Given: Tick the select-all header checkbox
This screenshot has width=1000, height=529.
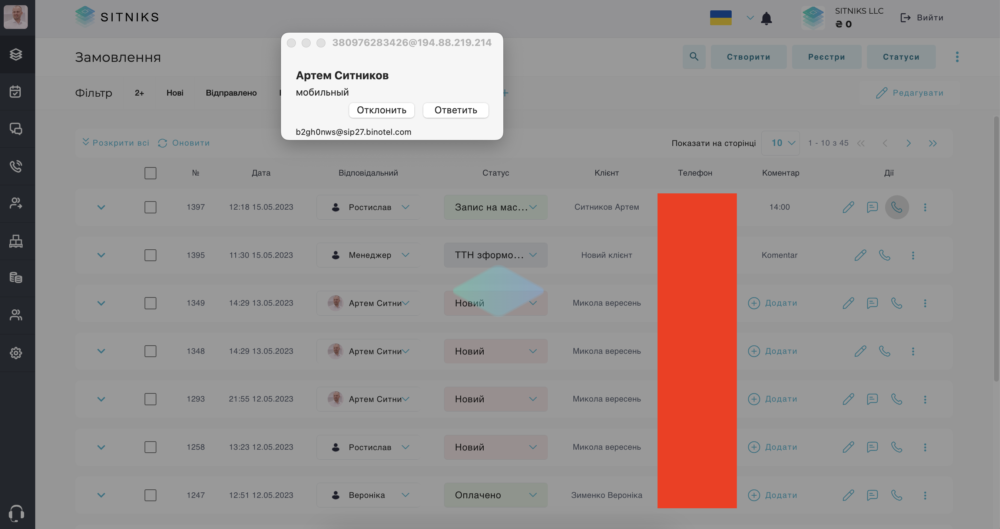Looking at the screenshot, I should 151,173.
